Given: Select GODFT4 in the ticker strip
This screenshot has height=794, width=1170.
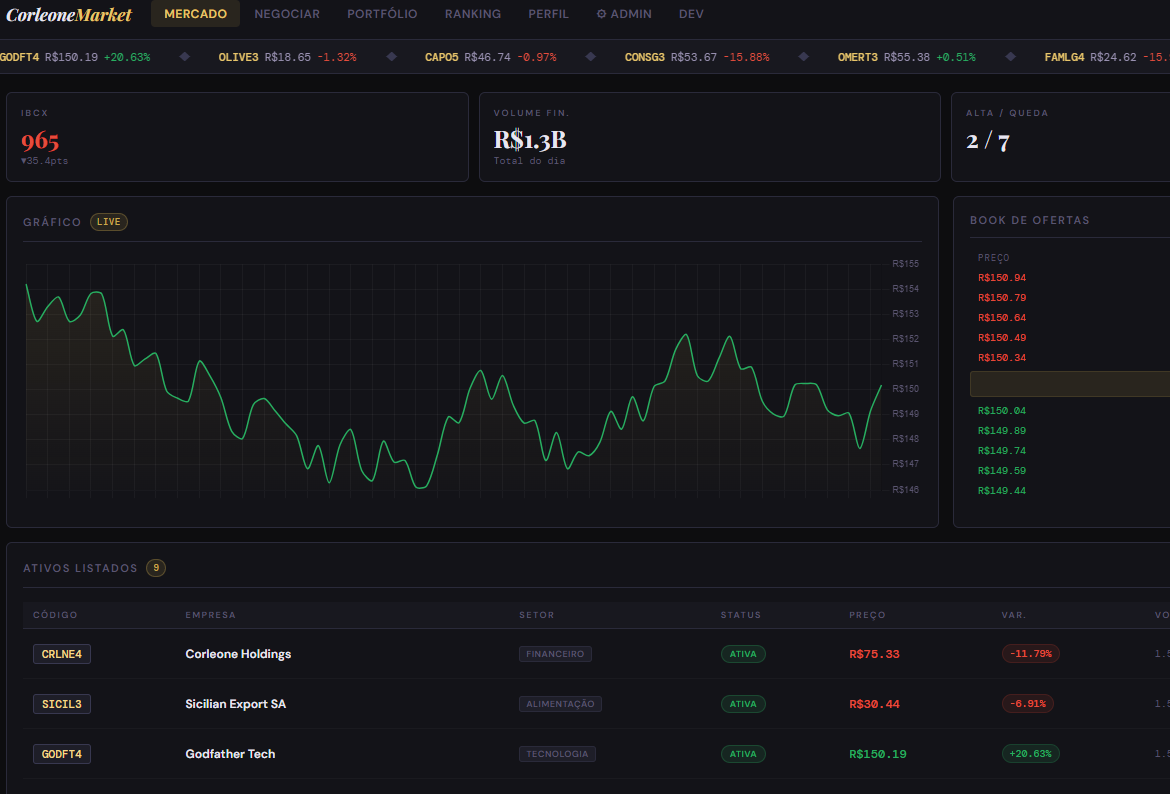Looking at the screenshot, I should pyautogui.click(x=19, y=57).
